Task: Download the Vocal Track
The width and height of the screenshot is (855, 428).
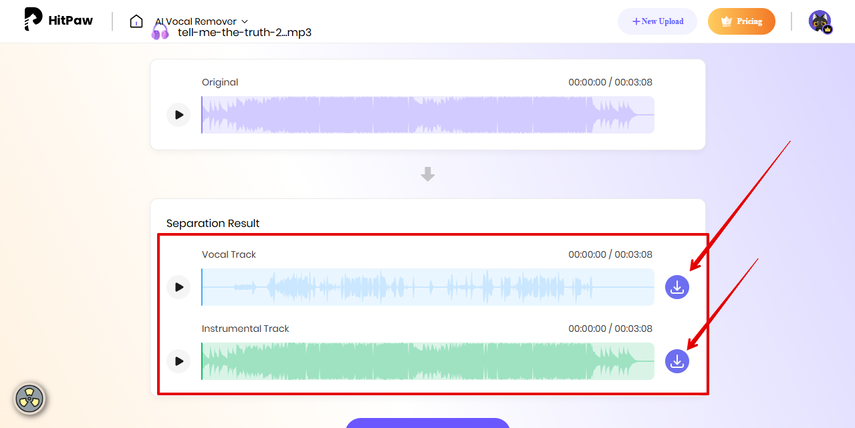Action: [x=677, y=287]
